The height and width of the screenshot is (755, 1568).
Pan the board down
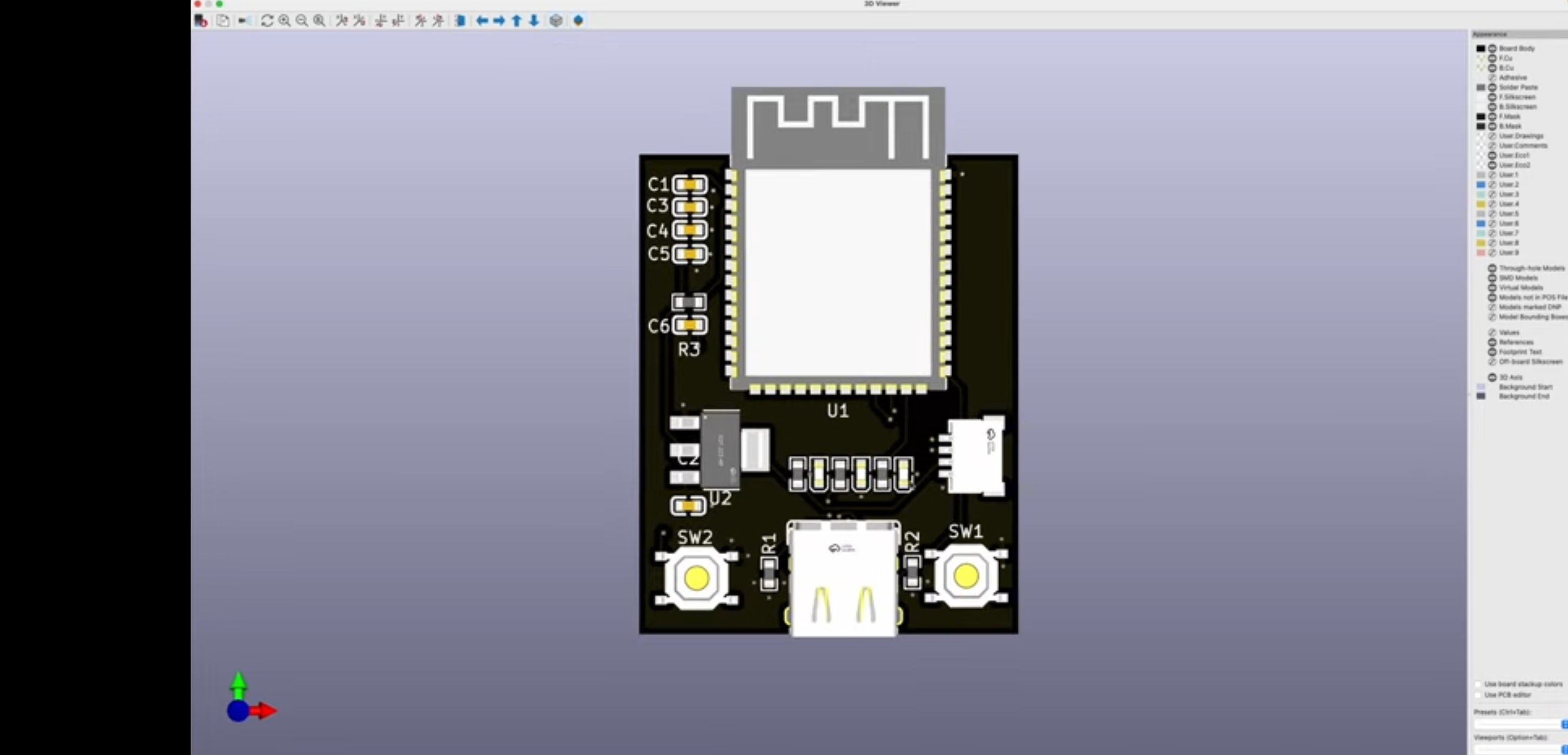pos(534,21)
